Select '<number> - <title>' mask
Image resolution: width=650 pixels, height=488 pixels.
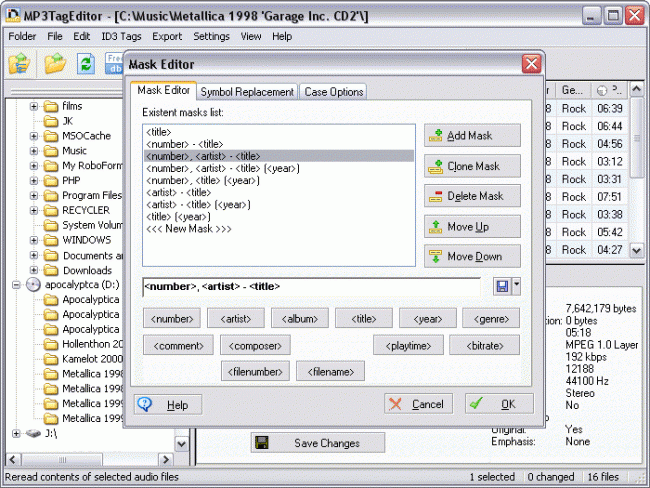pos(279,144)
